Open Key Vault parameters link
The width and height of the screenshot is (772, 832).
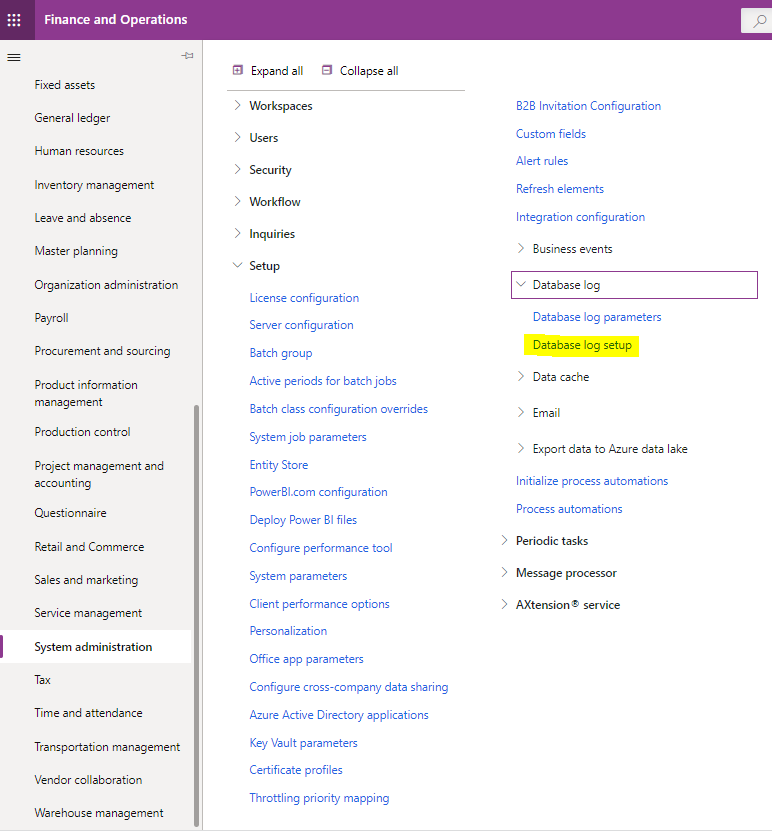click(x=303, y=743)
